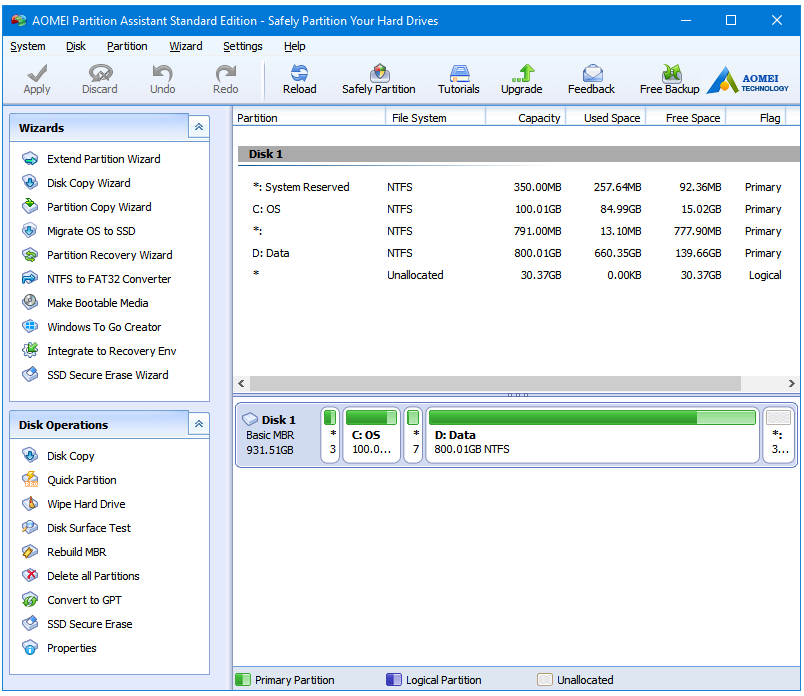The width and height of the screenshot is (804, 696).
Task: Open Tutorials from the toolbar
Action: (x=459, y=79)
